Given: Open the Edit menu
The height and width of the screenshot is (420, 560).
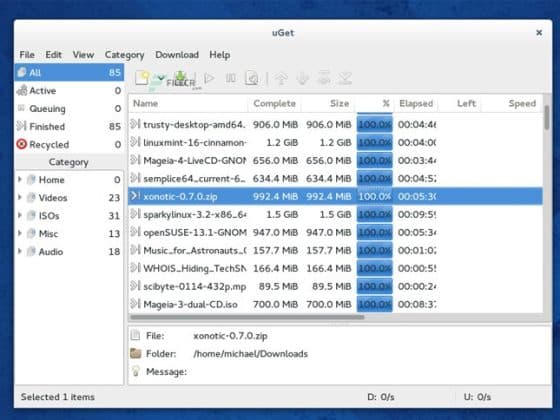Looking at the screenshot, I should click(x=54, y=55).
